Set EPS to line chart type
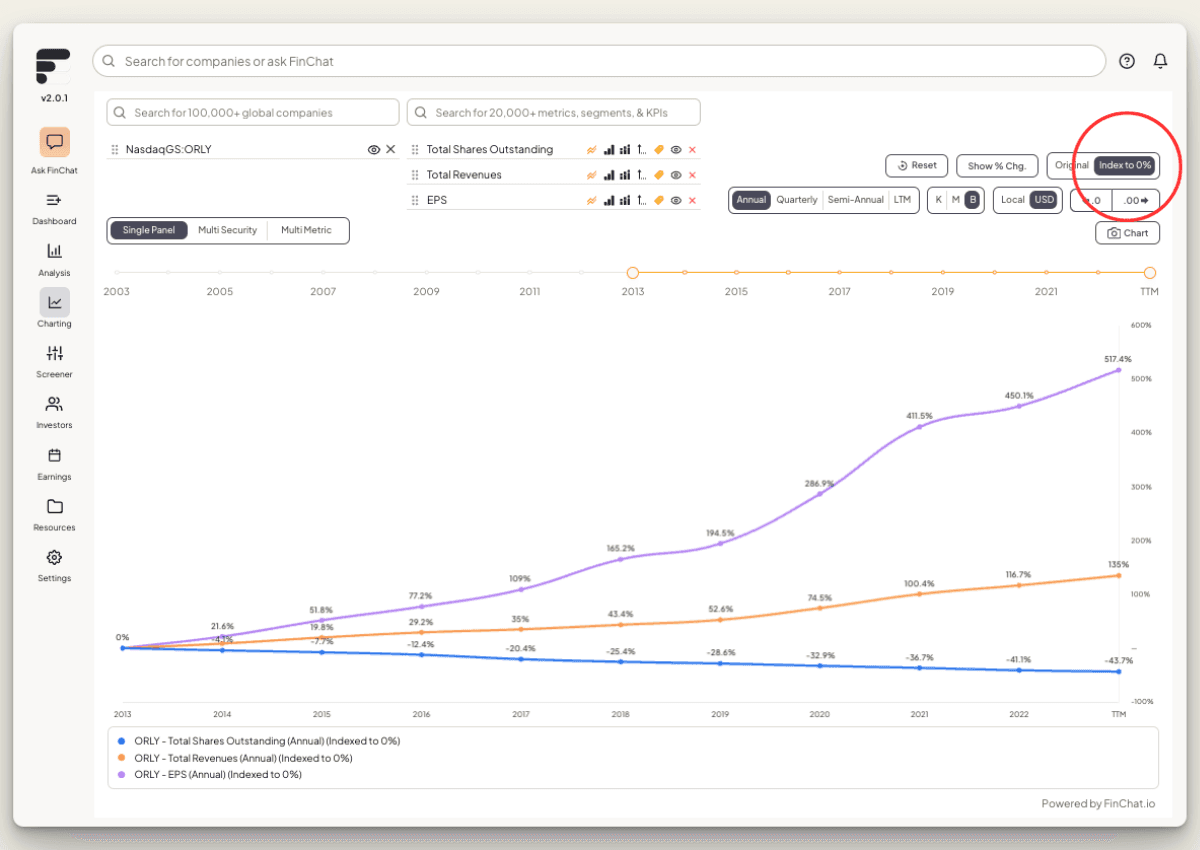Viewport: 1200px width, 850px height. tap(592, 200)
